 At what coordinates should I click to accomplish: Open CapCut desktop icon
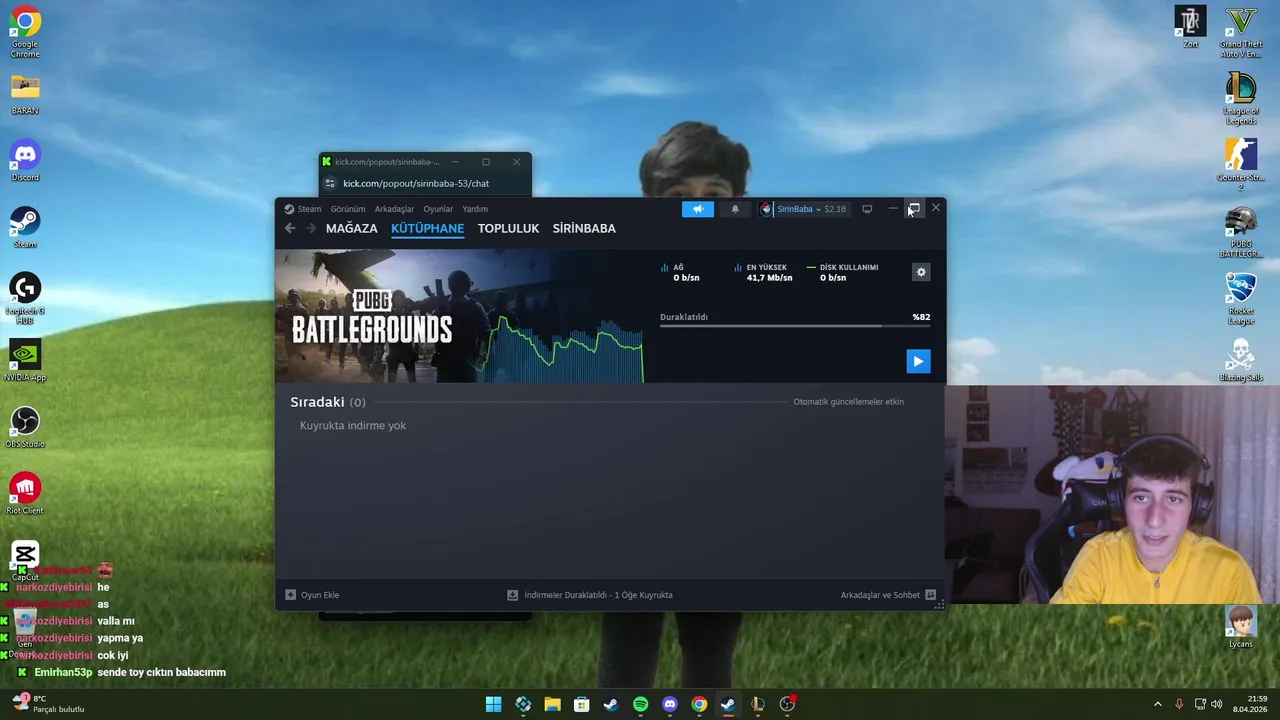(25, 562)
